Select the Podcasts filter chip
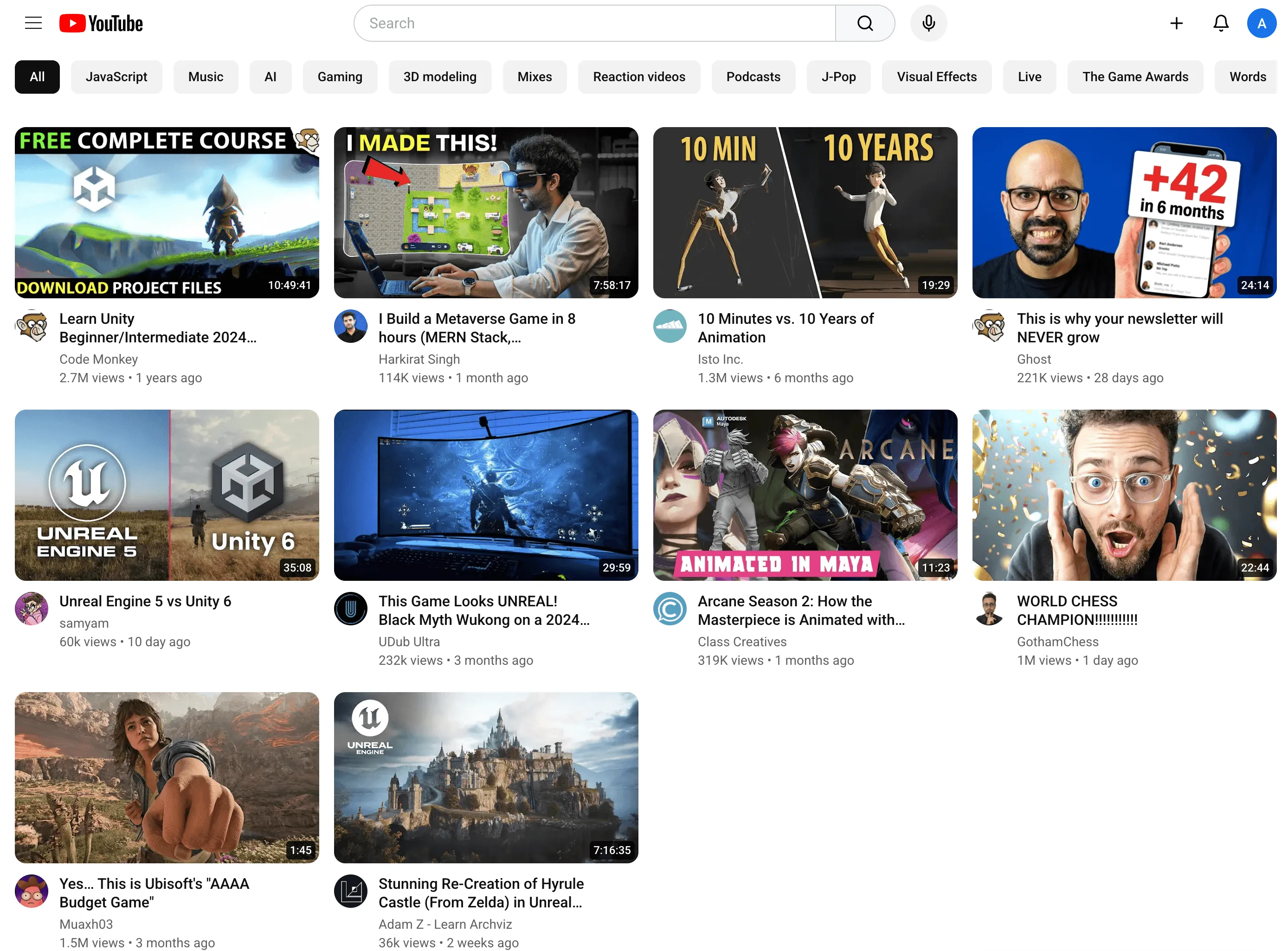This screenshot has height=951, width=1288. (x=753, y=77)
